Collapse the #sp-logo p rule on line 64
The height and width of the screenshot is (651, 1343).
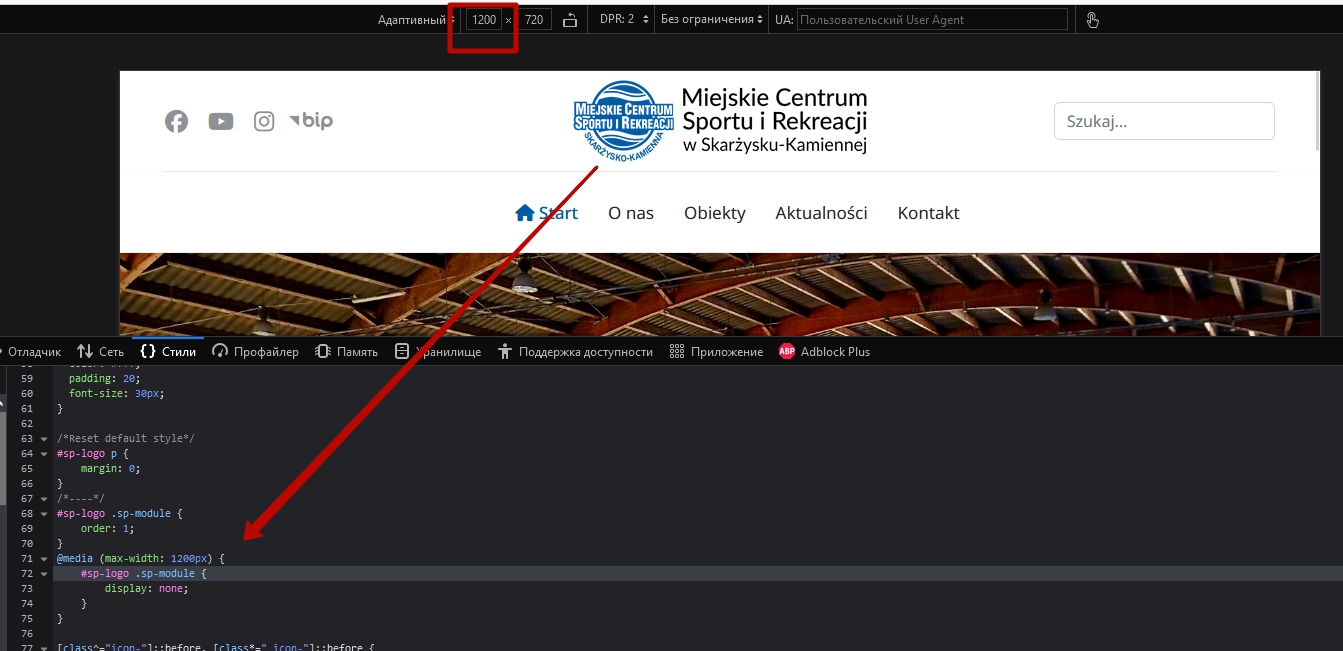pos(44,454)
